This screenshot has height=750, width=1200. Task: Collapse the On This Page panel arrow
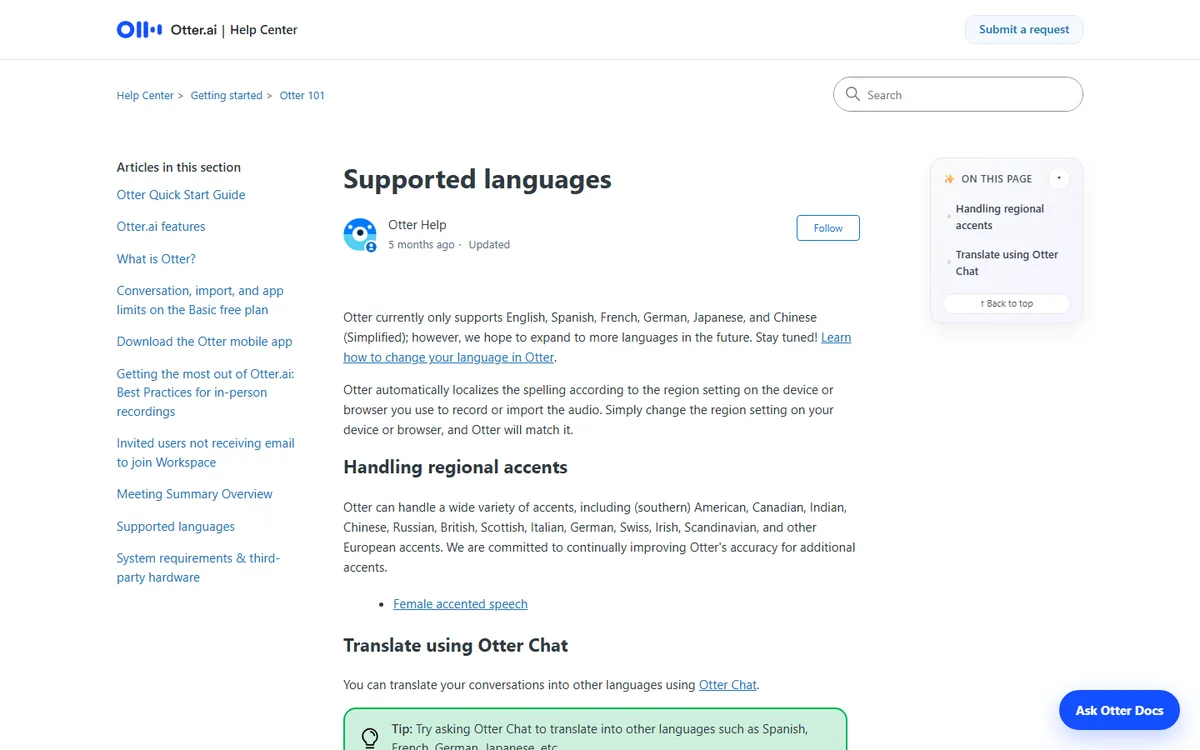tap(1059, 179)
